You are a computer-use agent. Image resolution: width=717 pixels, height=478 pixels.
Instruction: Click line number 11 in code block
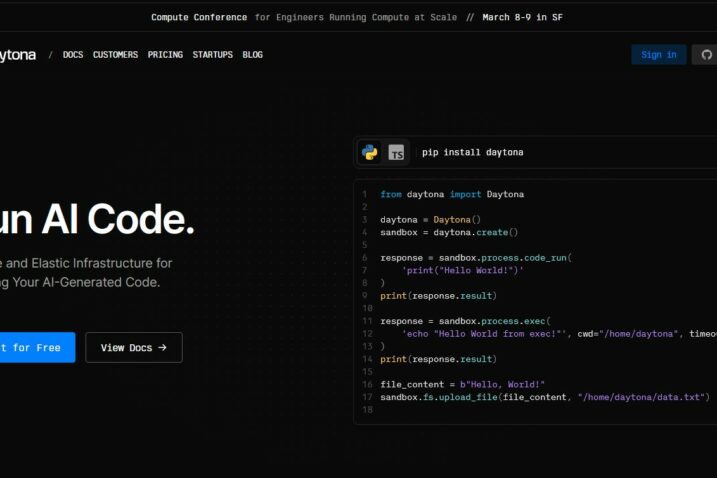point(364,321)
